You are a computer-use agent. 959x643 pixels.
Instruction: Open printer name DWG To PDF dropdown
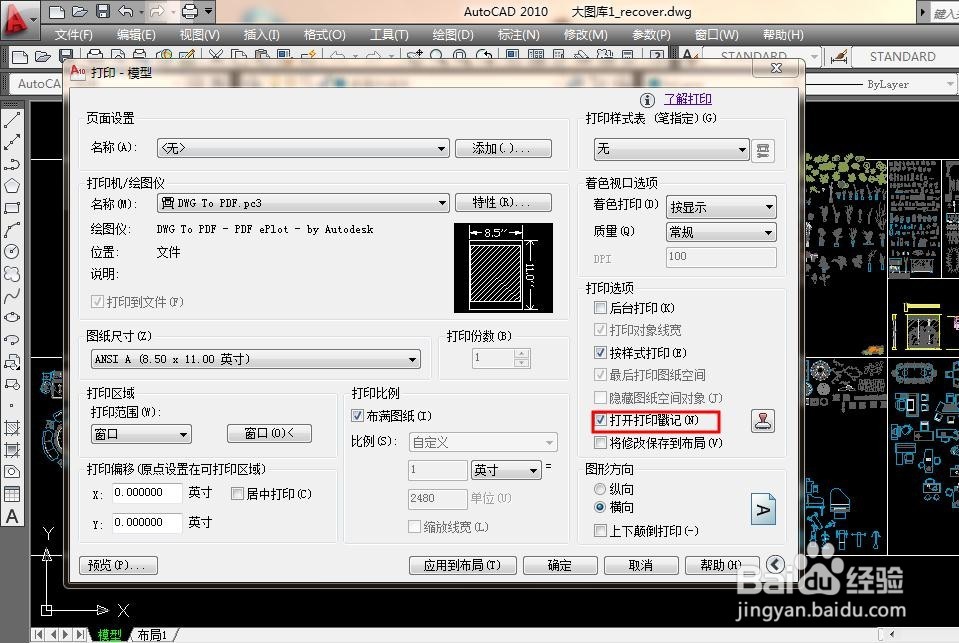(303, 203)
